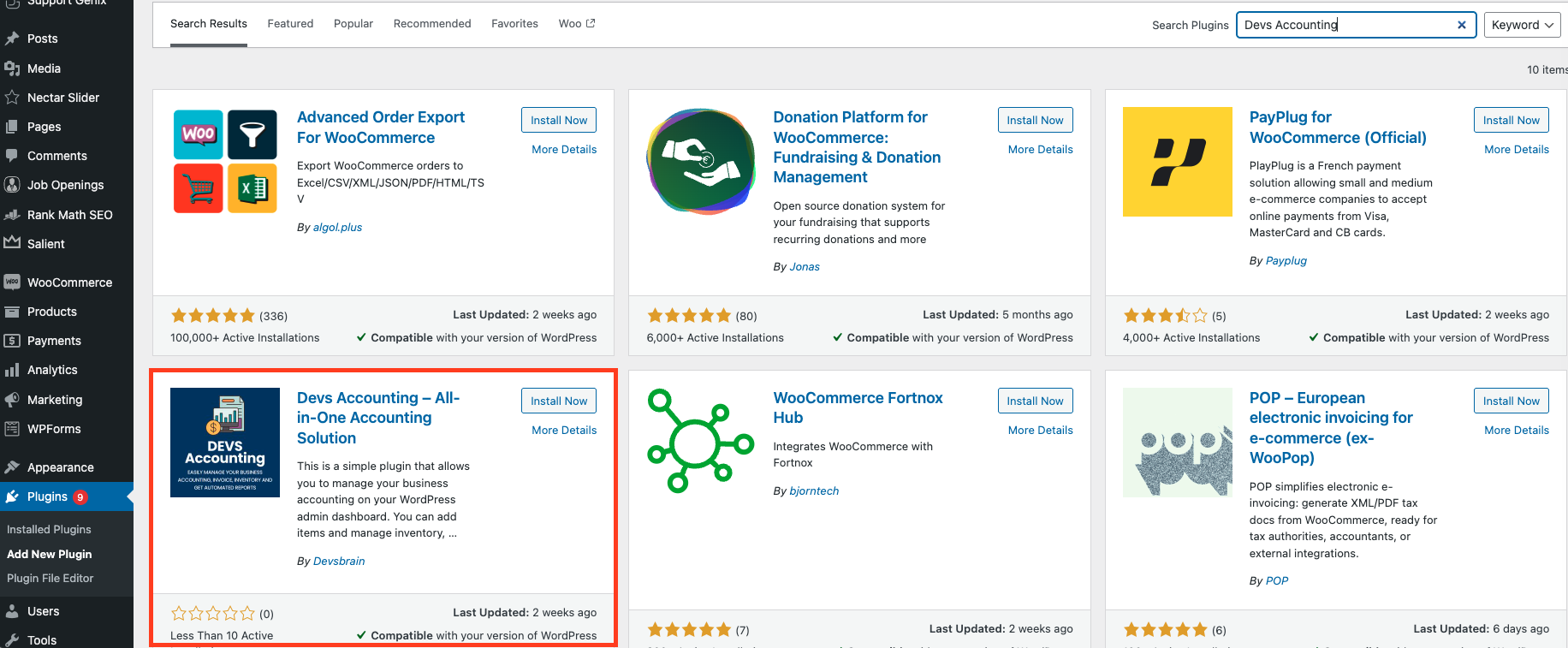This screenshot has height=648, width=1568.
Task: Click inside the Search Plugins text field
Action: pos(1344,25)
